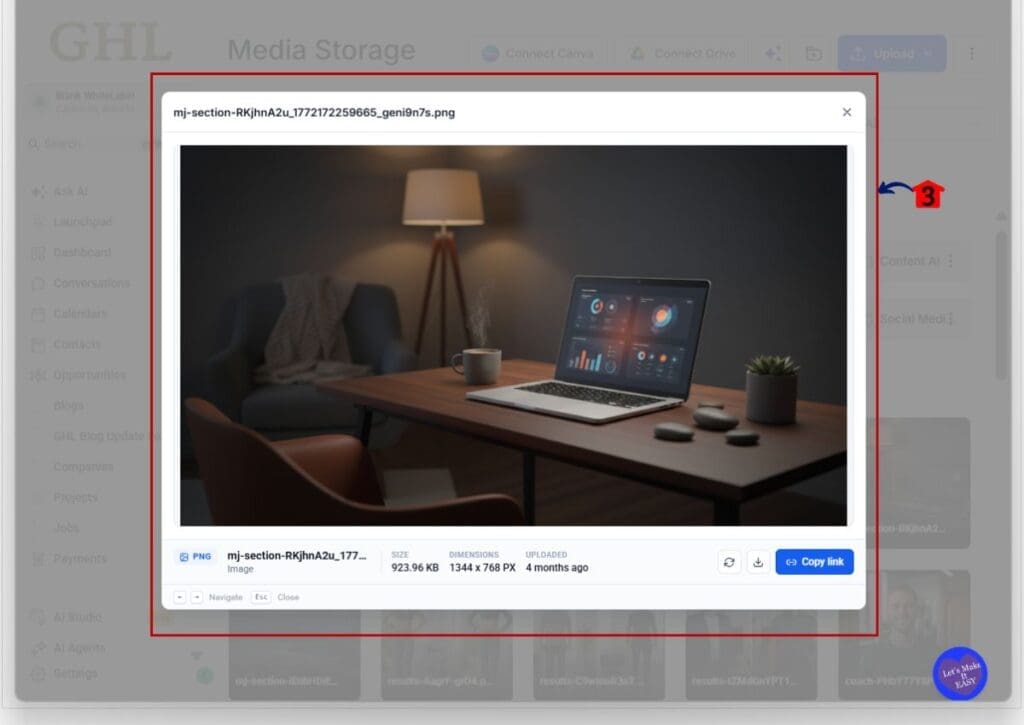
Task: Open the Let's Make It EASY chat widget
Action: (x=959, y=673)
